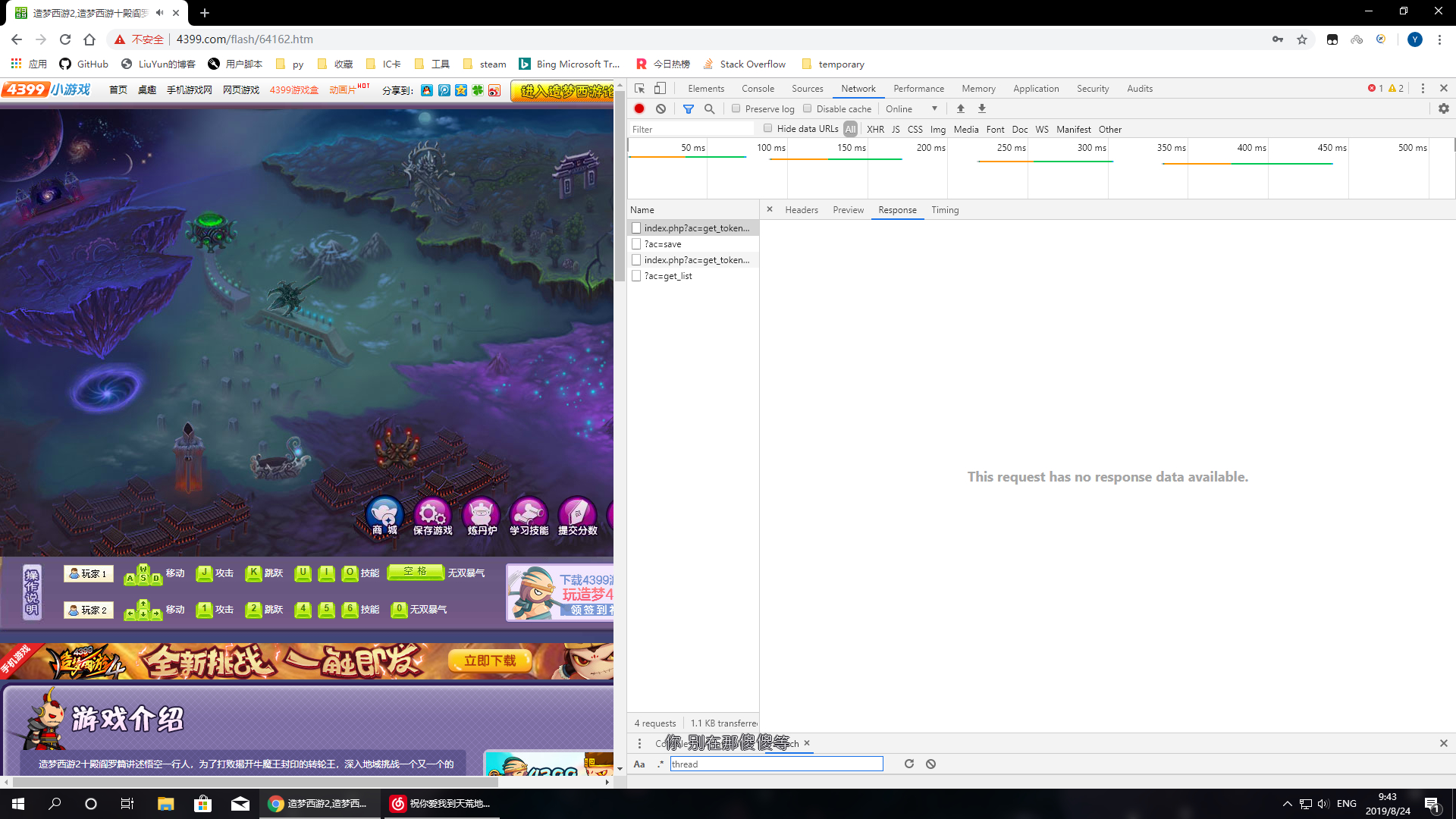Clear the drawer search results

tap(930, 764)
